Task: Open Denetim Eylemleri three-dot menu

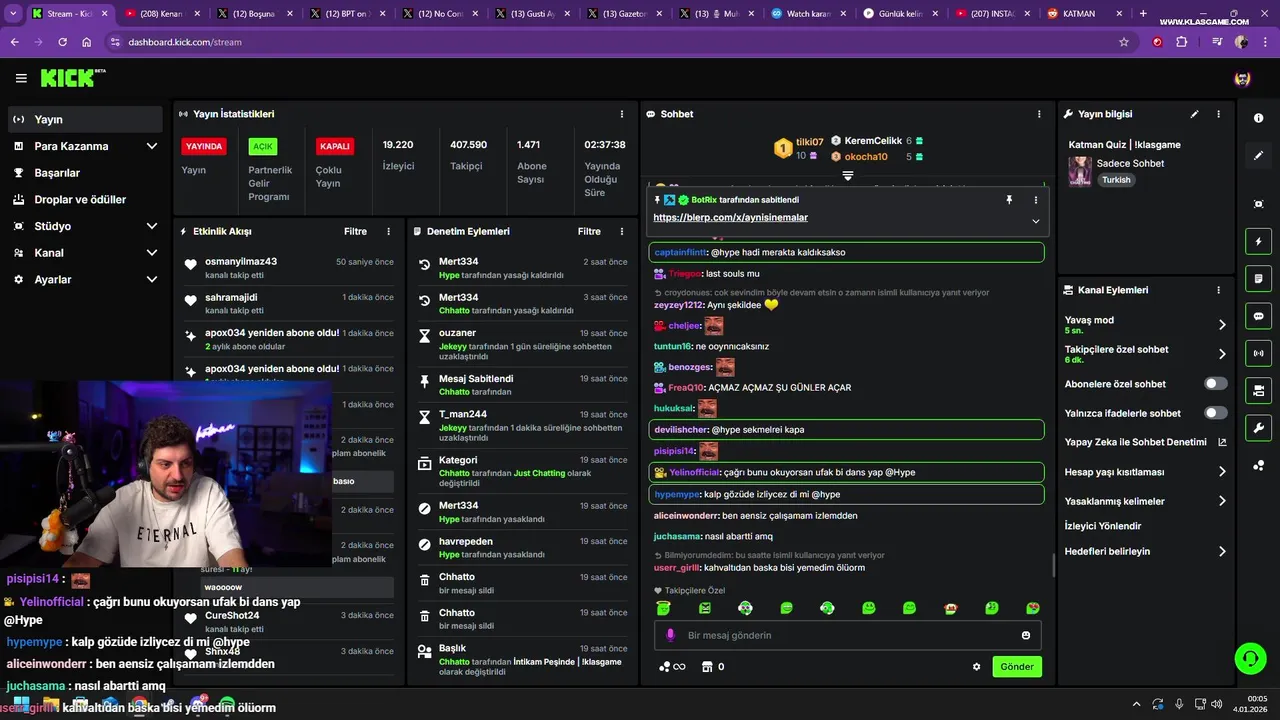Action: coord(623,231)
